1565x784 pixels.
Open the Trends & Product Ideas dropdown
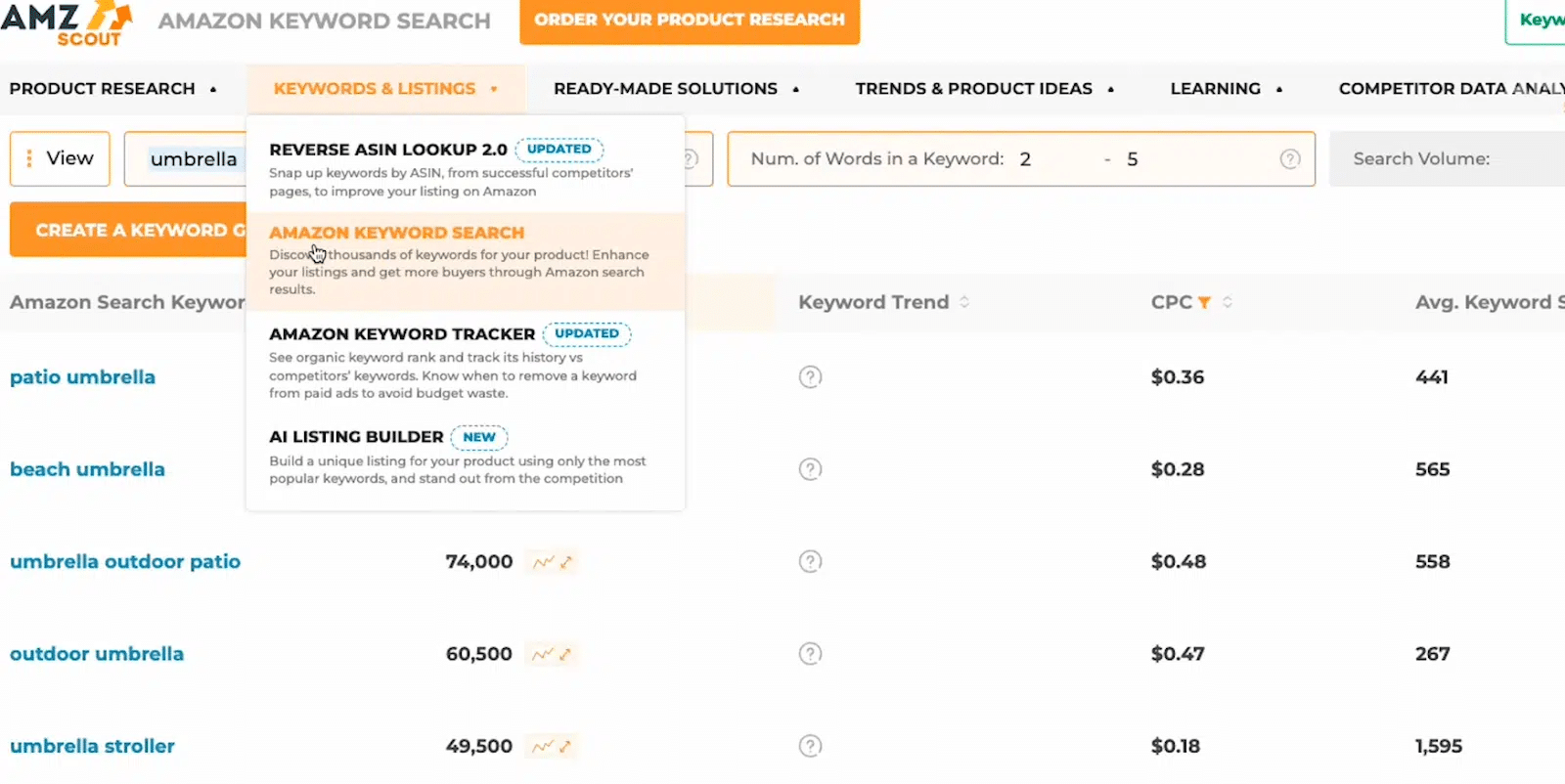click(984, 89)
